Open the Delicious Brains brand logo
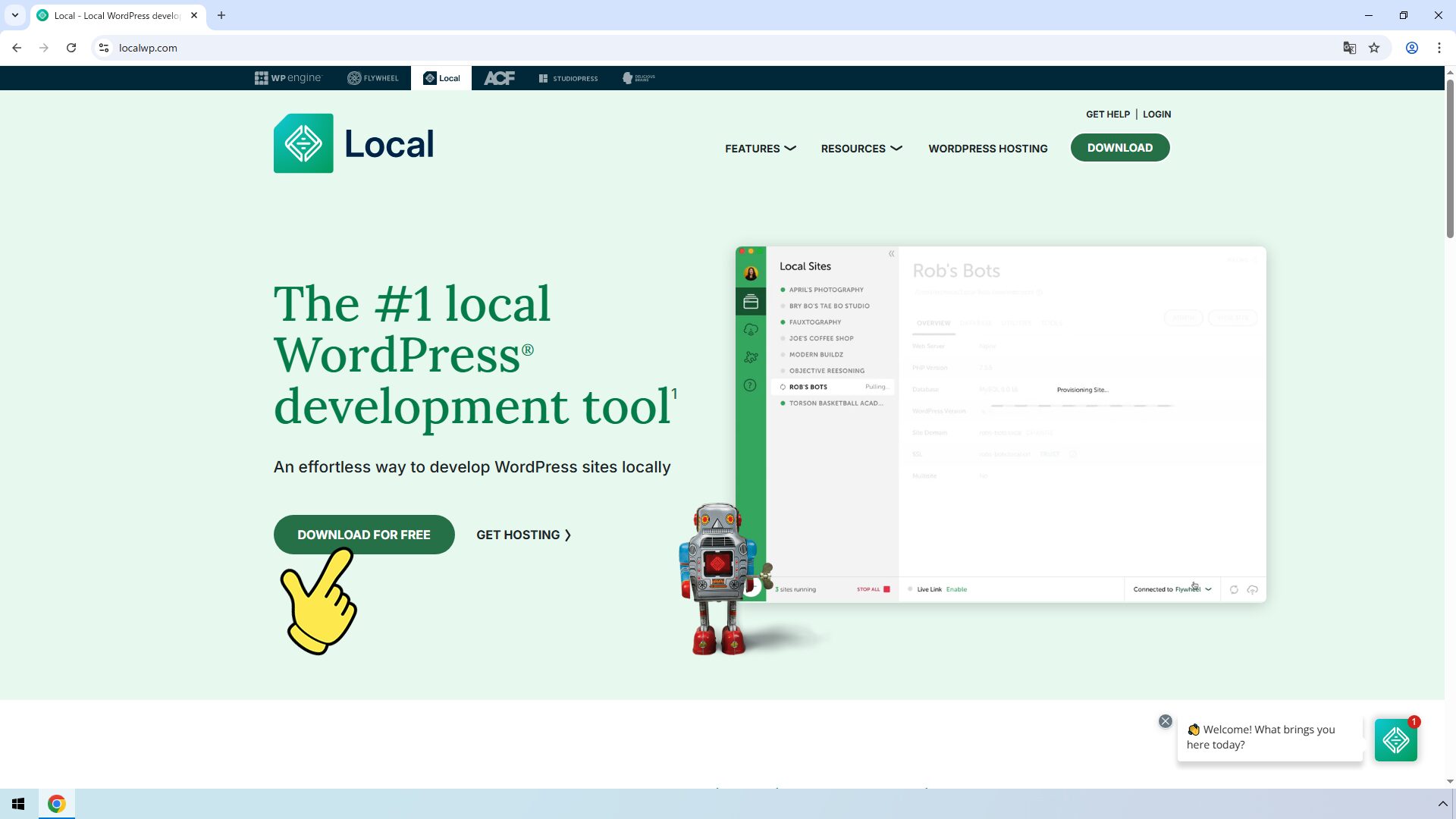This screenshot has height=819, width=1456. pyautogui.click(x=639, y=78)
